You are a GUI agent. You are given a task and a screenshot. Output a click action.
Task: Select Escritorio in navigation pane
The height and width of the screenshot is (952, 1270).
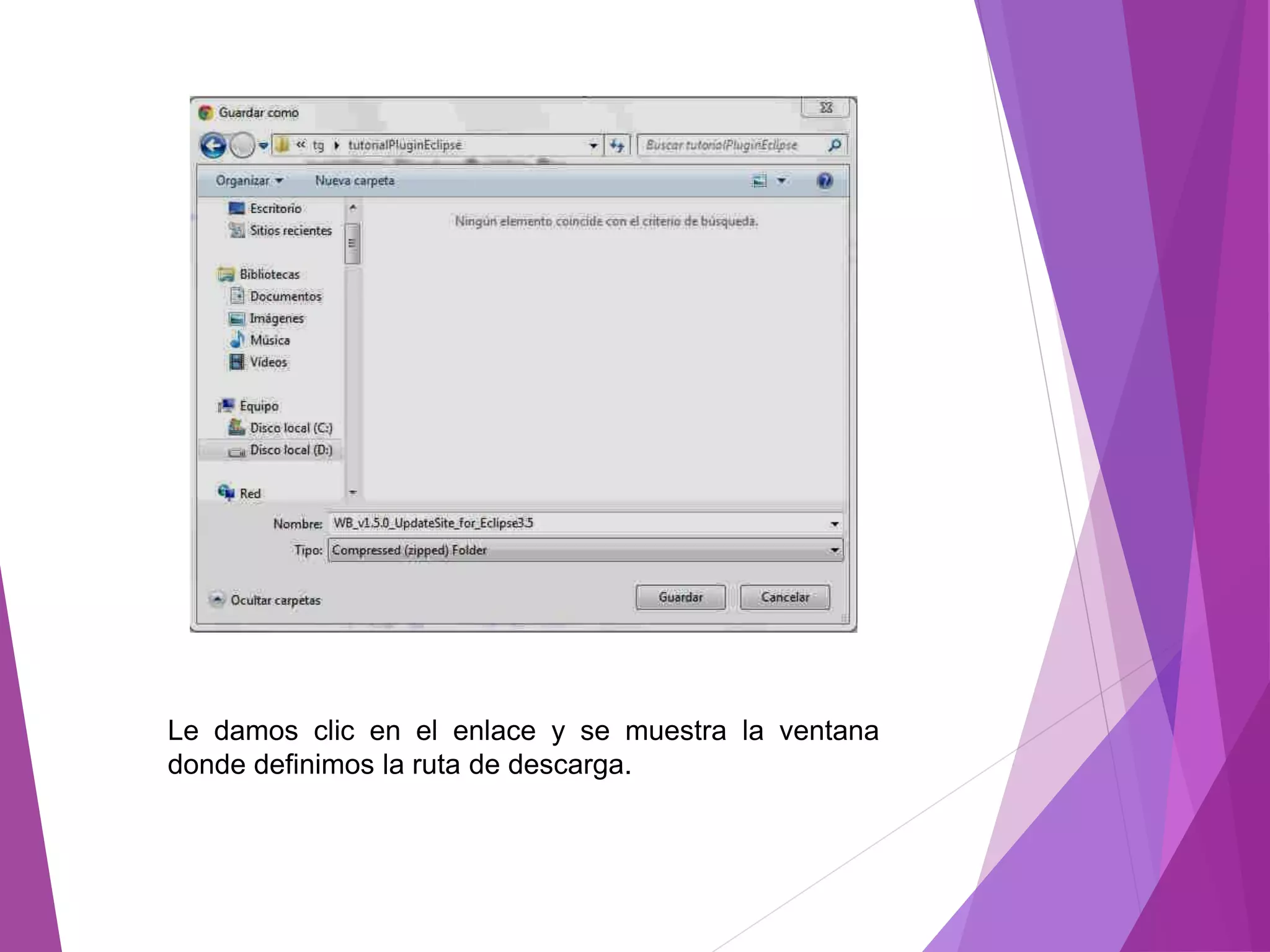pyautogui.click(x=275, y=208)
